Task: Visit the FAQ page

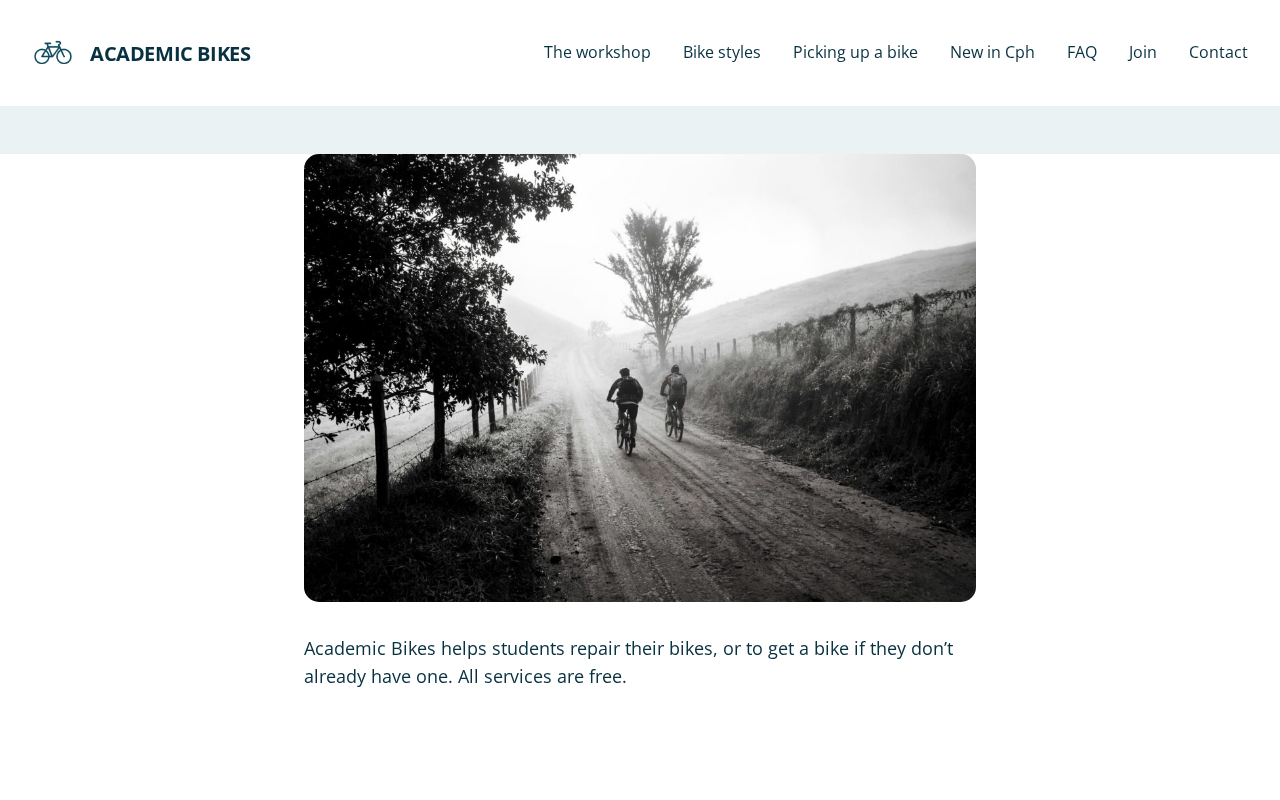Action: 1082,52
